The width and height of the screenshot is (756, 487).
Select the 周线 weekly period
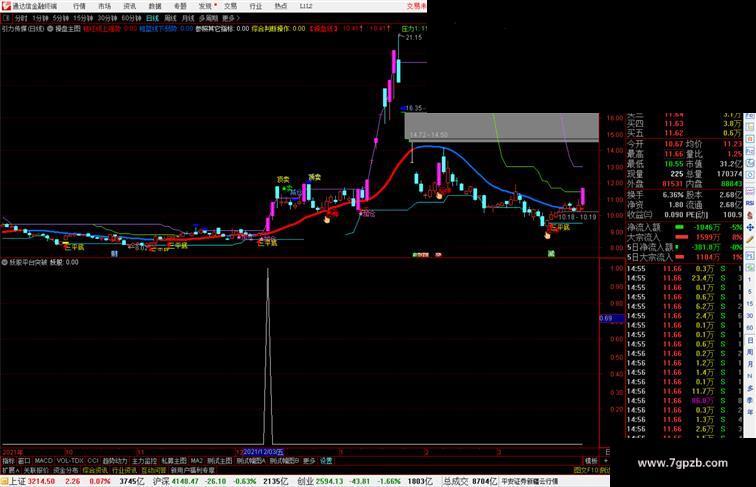[170, 18]
